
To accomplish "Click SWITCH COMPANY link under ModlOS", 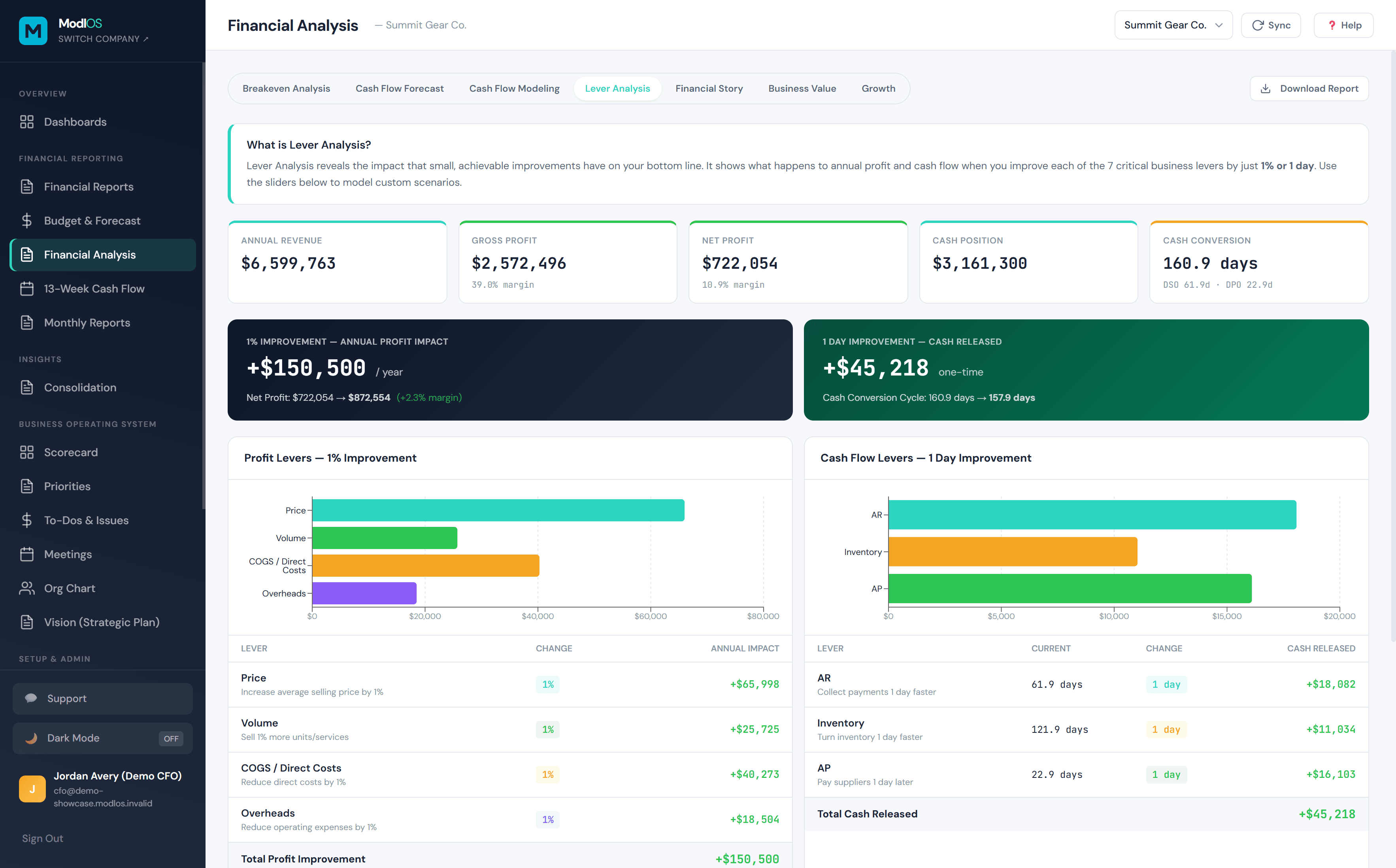I will [x=103, y=39].
